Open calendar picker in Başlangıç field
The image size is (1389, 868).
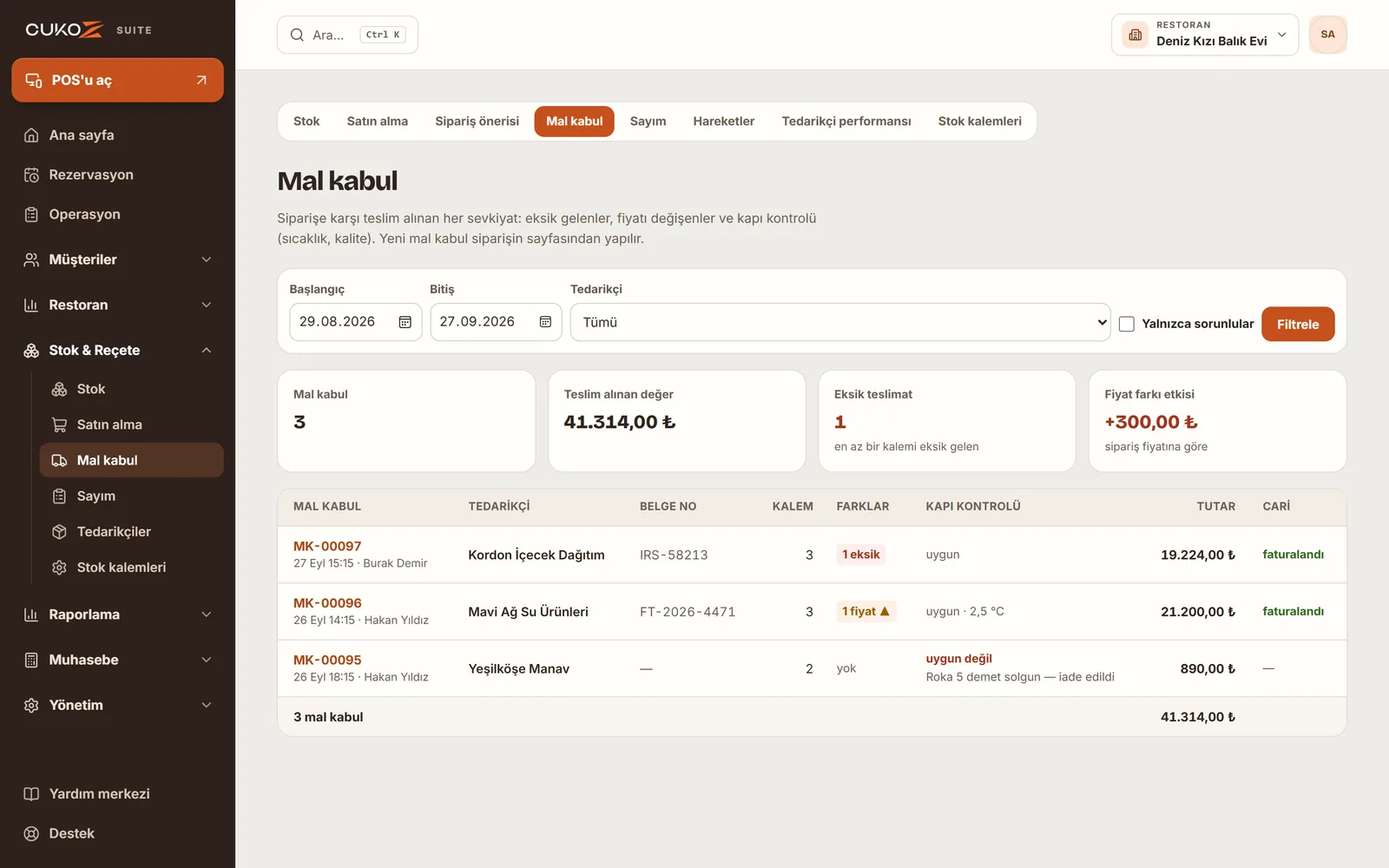[x=405, y=322]
